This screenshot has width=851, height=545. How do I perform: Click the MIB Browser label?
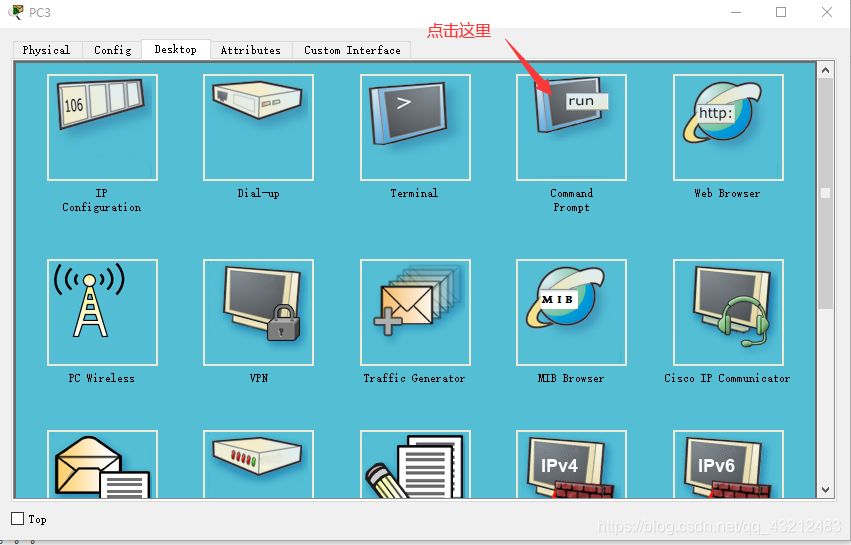[571, 378]
